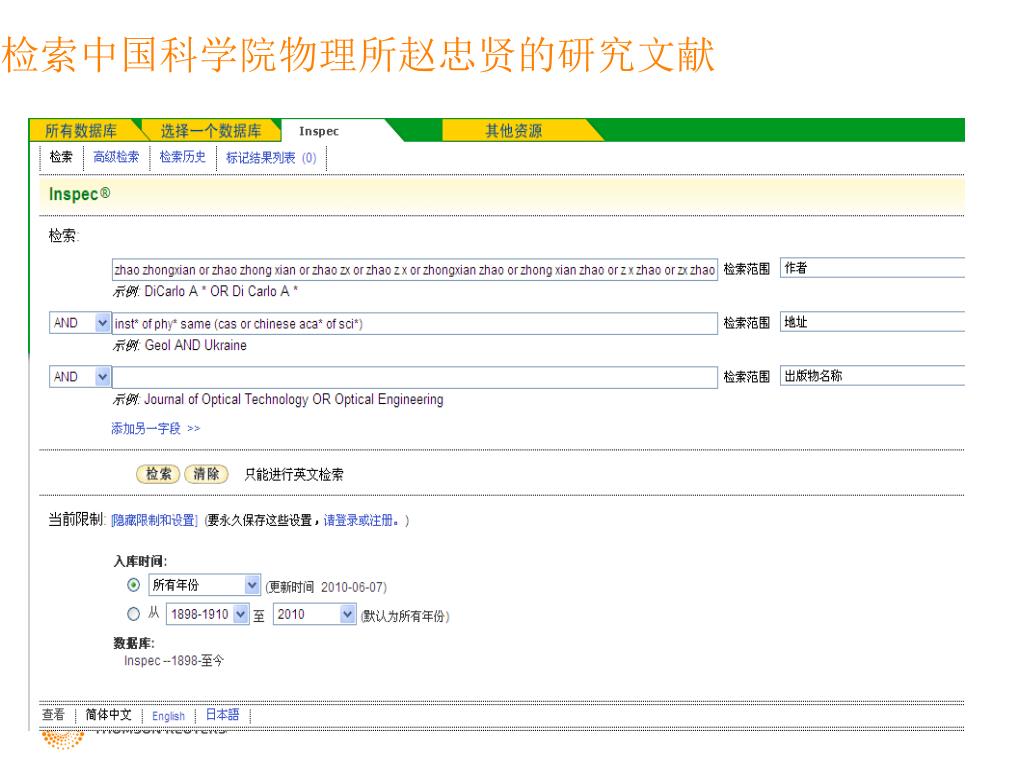
Task: Click the empty publication name input
Action: 415,377
